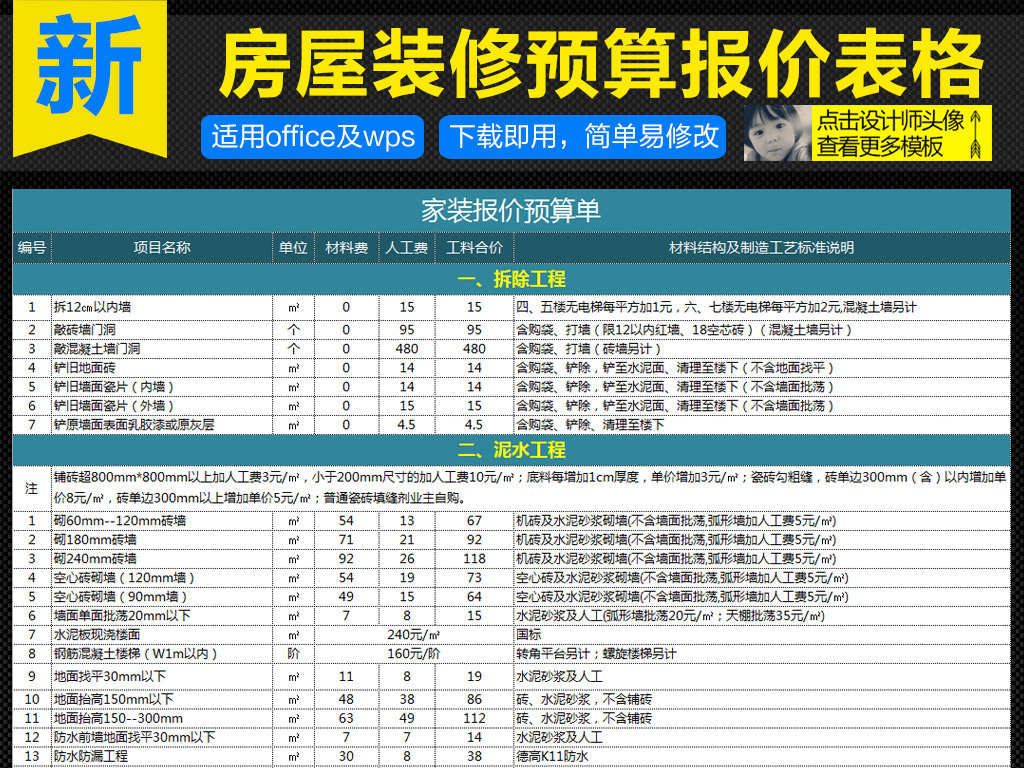Select the 材料结构及制造工艺标准说明 header
Image resolution: width=1024 pixels, height=768 pixels.
tap(761, 248)
